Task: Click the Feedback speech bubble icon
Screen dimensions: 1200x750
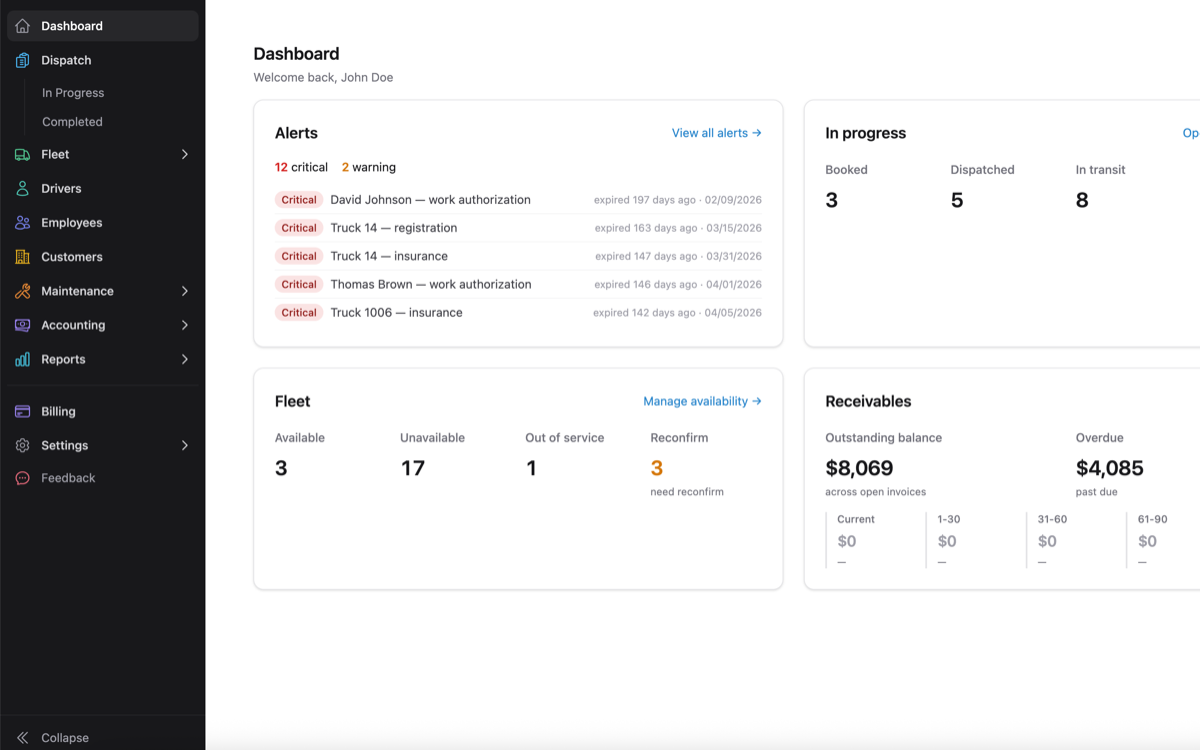Action: (22, 478)
